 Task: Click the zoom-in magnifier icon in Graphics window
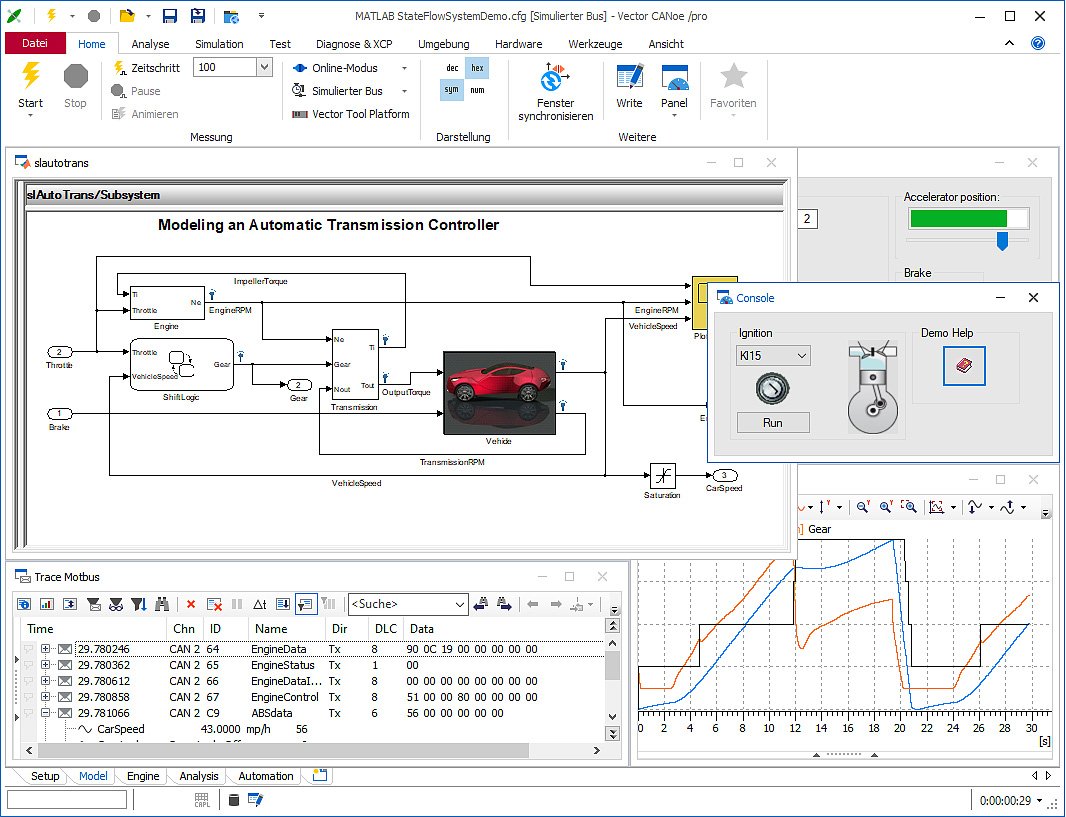click(x=886, y=508)
